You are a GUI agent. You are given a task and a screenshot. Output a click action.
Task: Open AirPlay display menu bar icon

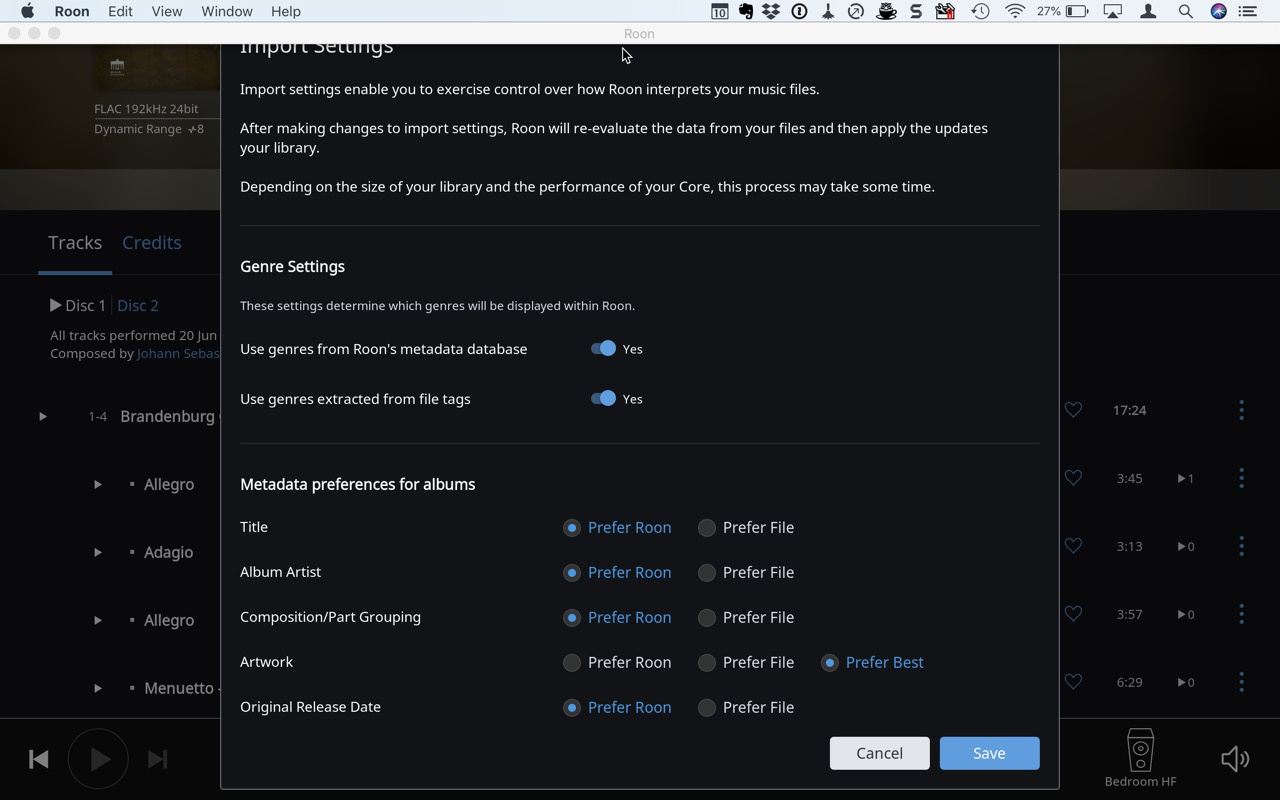tap(1113, 12)
